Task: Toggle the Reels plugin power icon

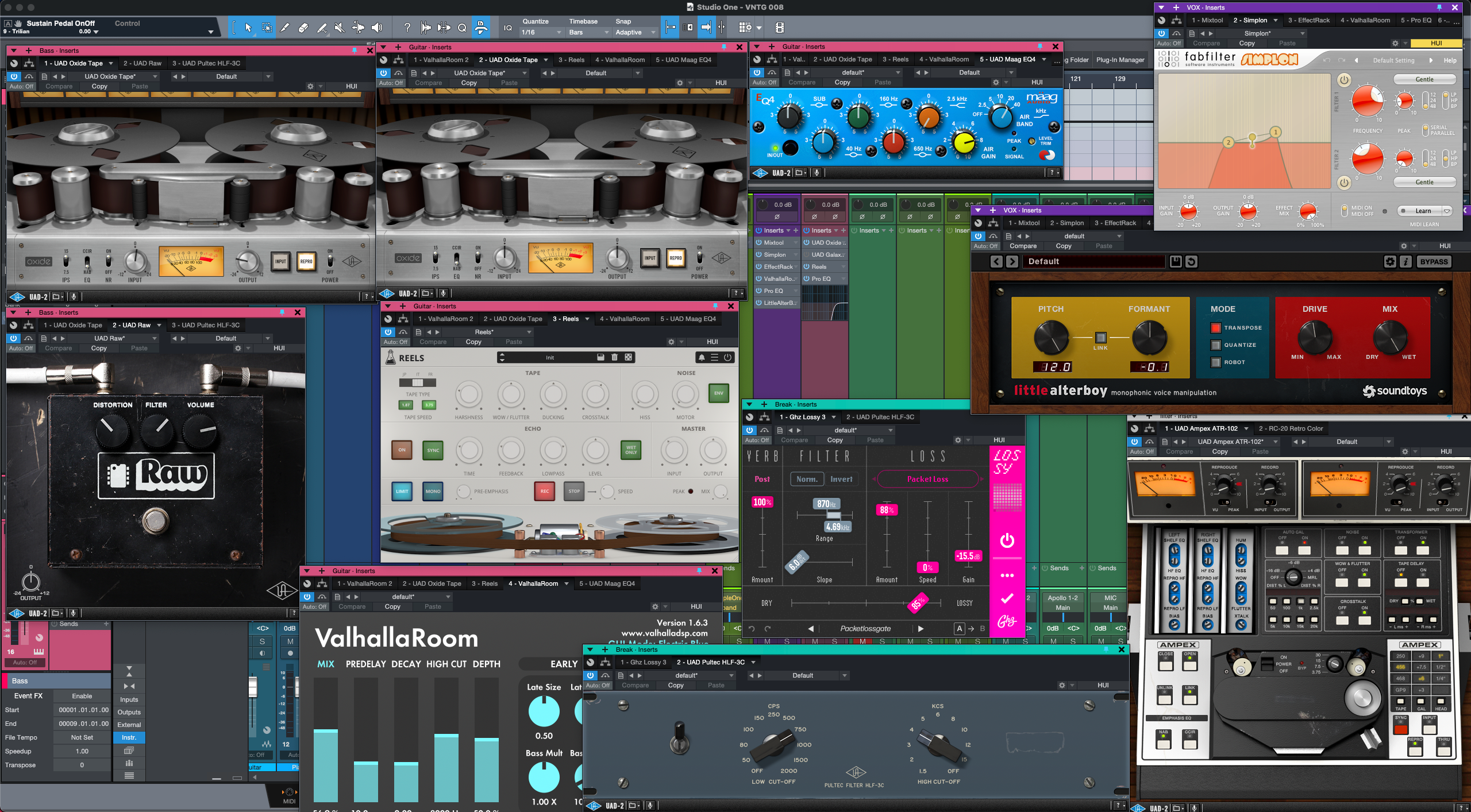Action: click(x=727, y=357)
